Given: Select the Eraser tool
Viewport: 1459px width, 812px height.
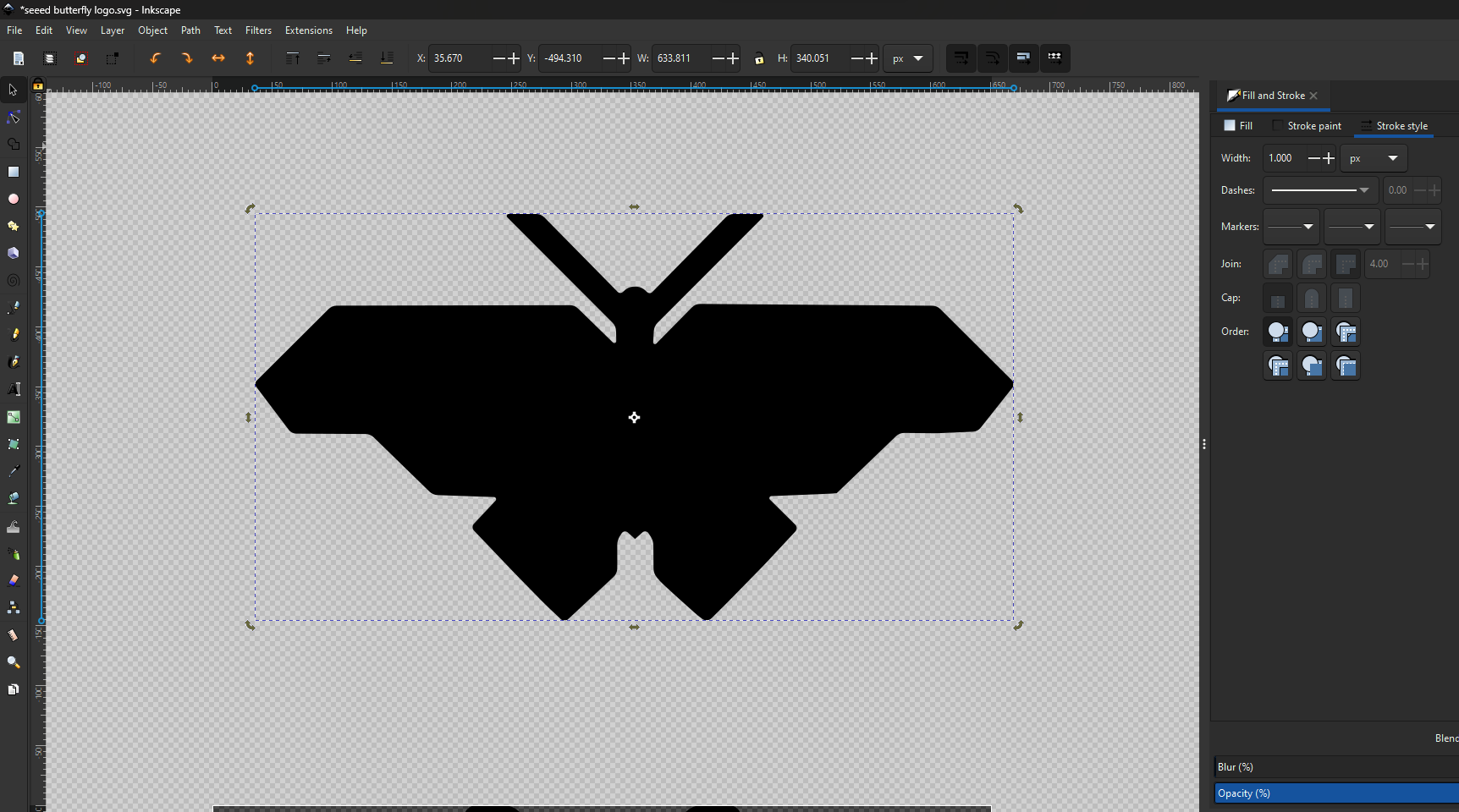Looking at the screenshot, I should point(14,580).
